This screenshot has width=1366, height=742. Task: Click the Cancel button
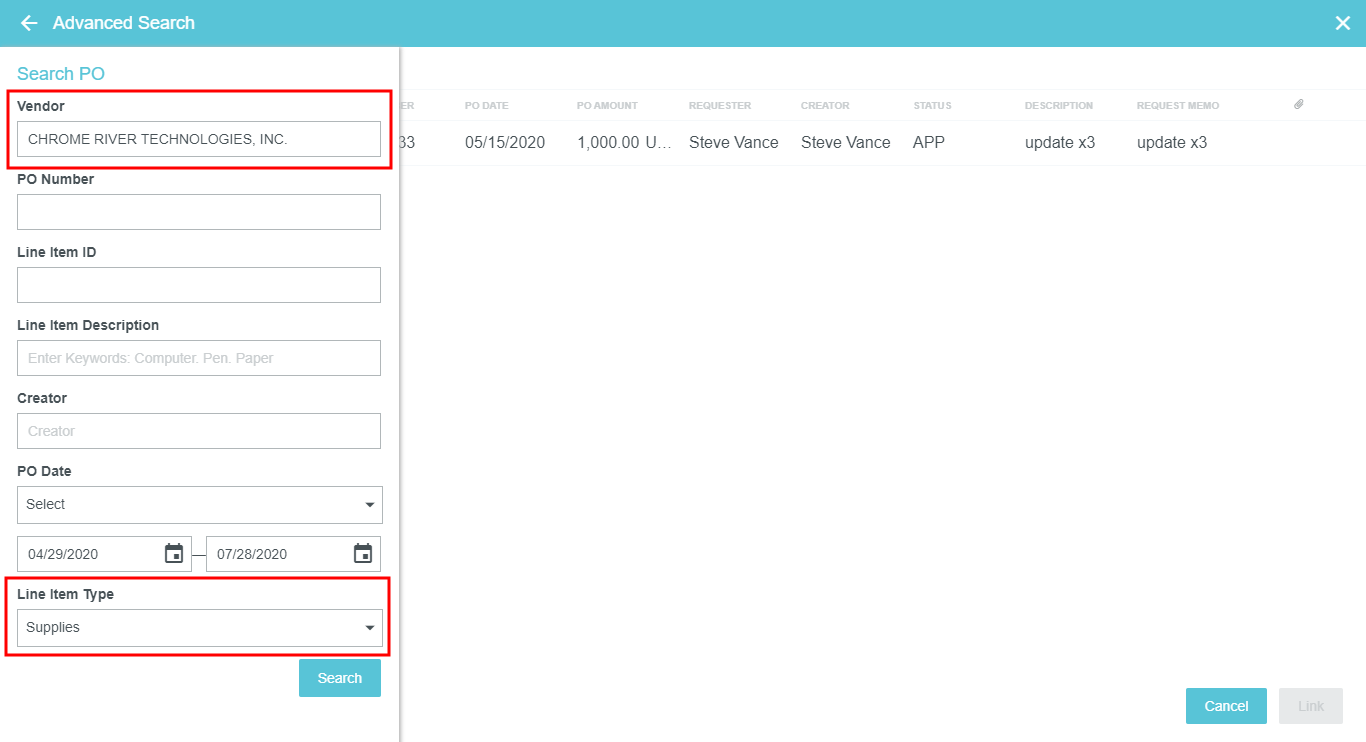coord(1226,706)
